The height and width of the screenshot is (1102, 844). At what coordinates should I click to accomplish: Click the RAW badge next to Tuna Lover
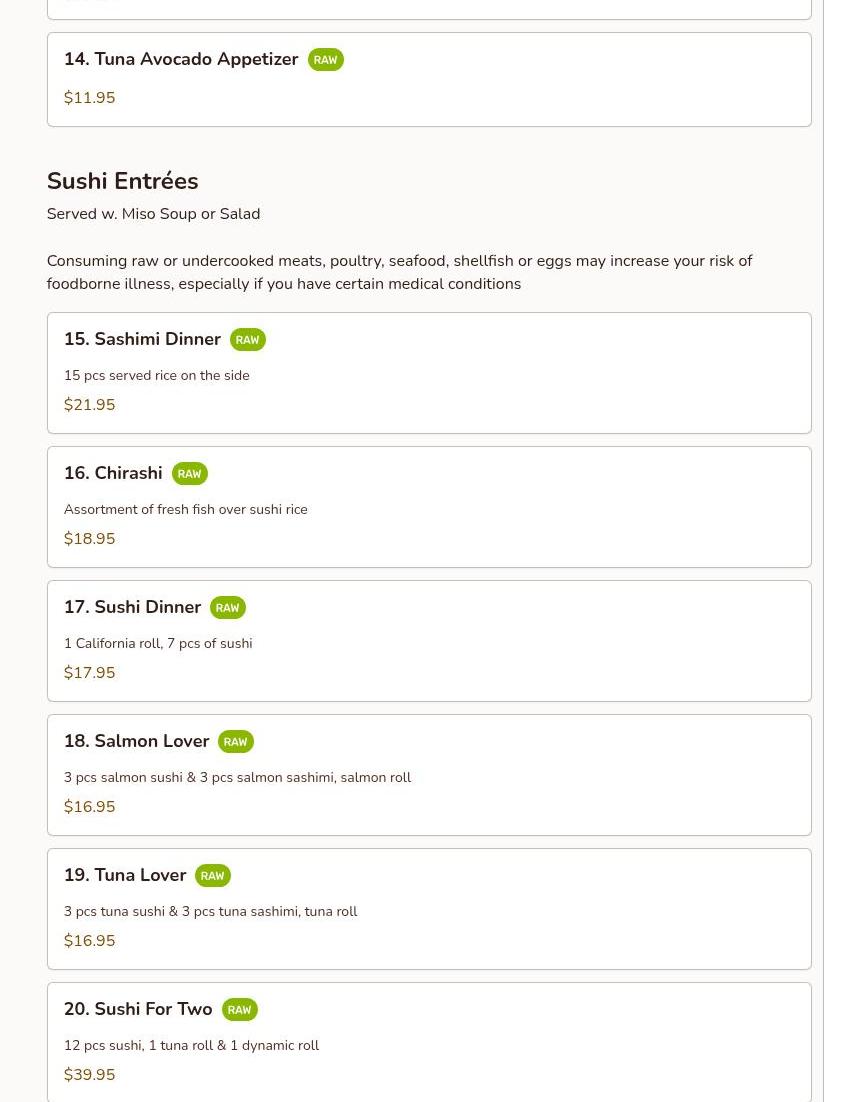[x=212, y=876]
